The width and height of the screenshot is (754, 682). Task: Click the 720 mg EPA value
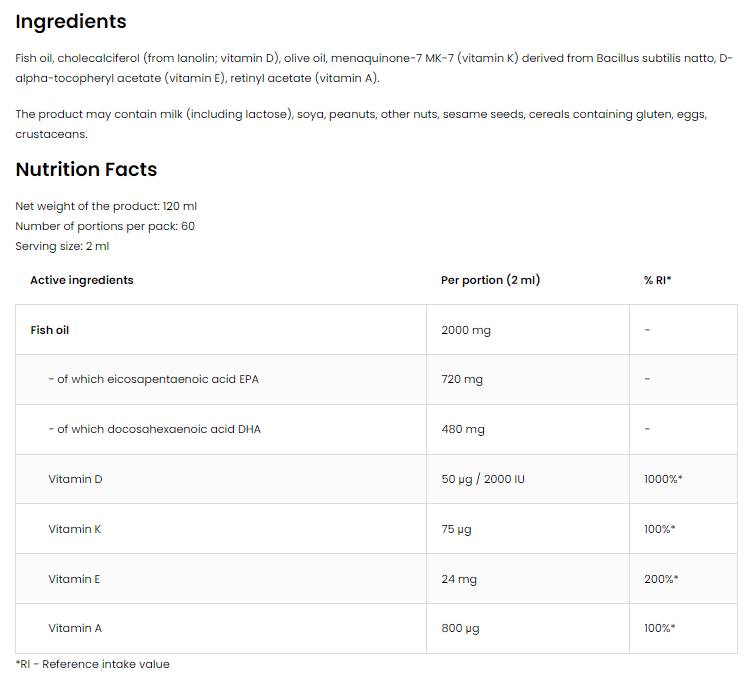(462, 380)
